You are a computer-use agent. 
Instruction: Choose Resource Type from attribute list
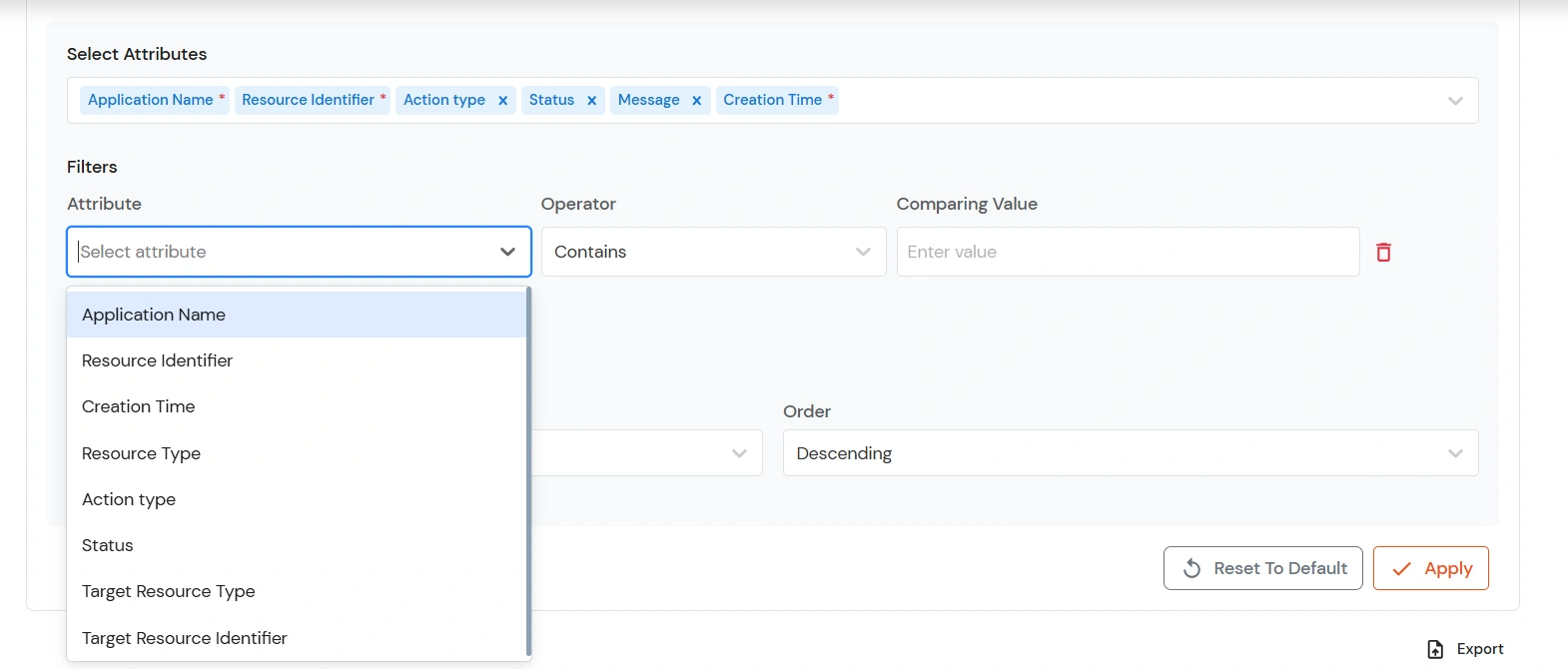tap(297, 453)
